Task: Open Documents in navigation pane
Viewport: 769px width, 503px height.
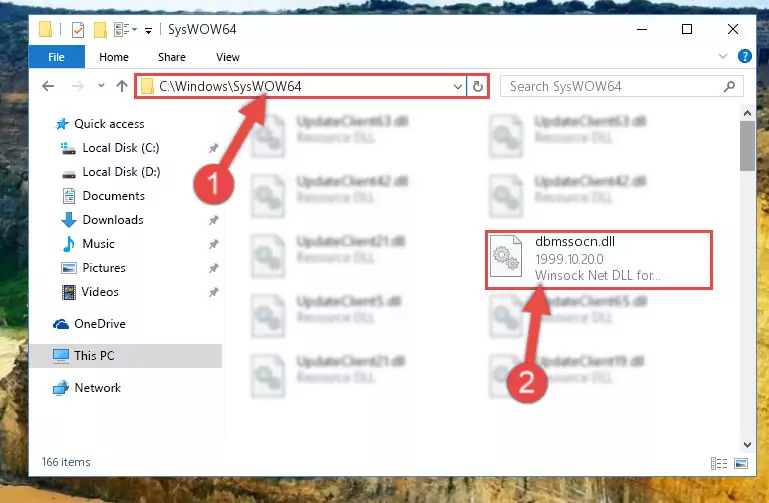Action: point(113,196)
